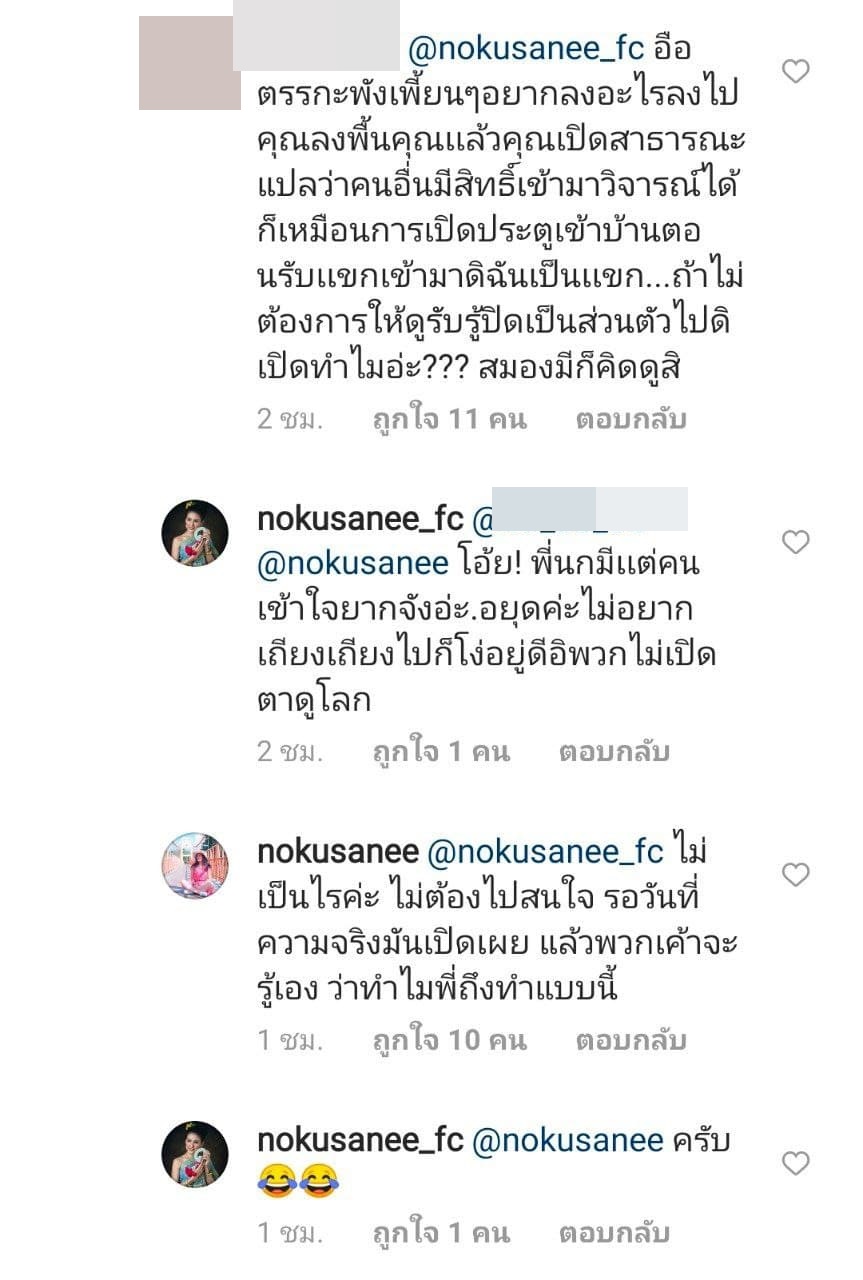Screen dimensions: 863x1280
Task: Like nokusanee_fc's reply about พี่นก
Action: click(x=795, y=543)
